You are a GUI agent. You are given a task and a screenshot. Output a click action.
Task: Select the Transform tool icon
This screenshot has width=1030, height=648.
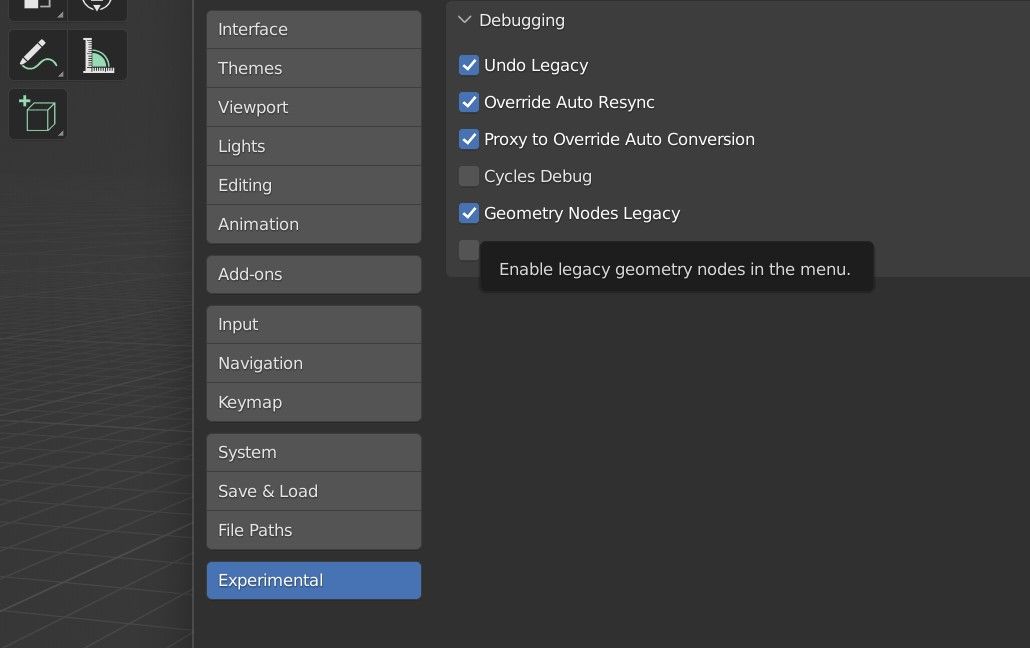[x=97, y=8]
